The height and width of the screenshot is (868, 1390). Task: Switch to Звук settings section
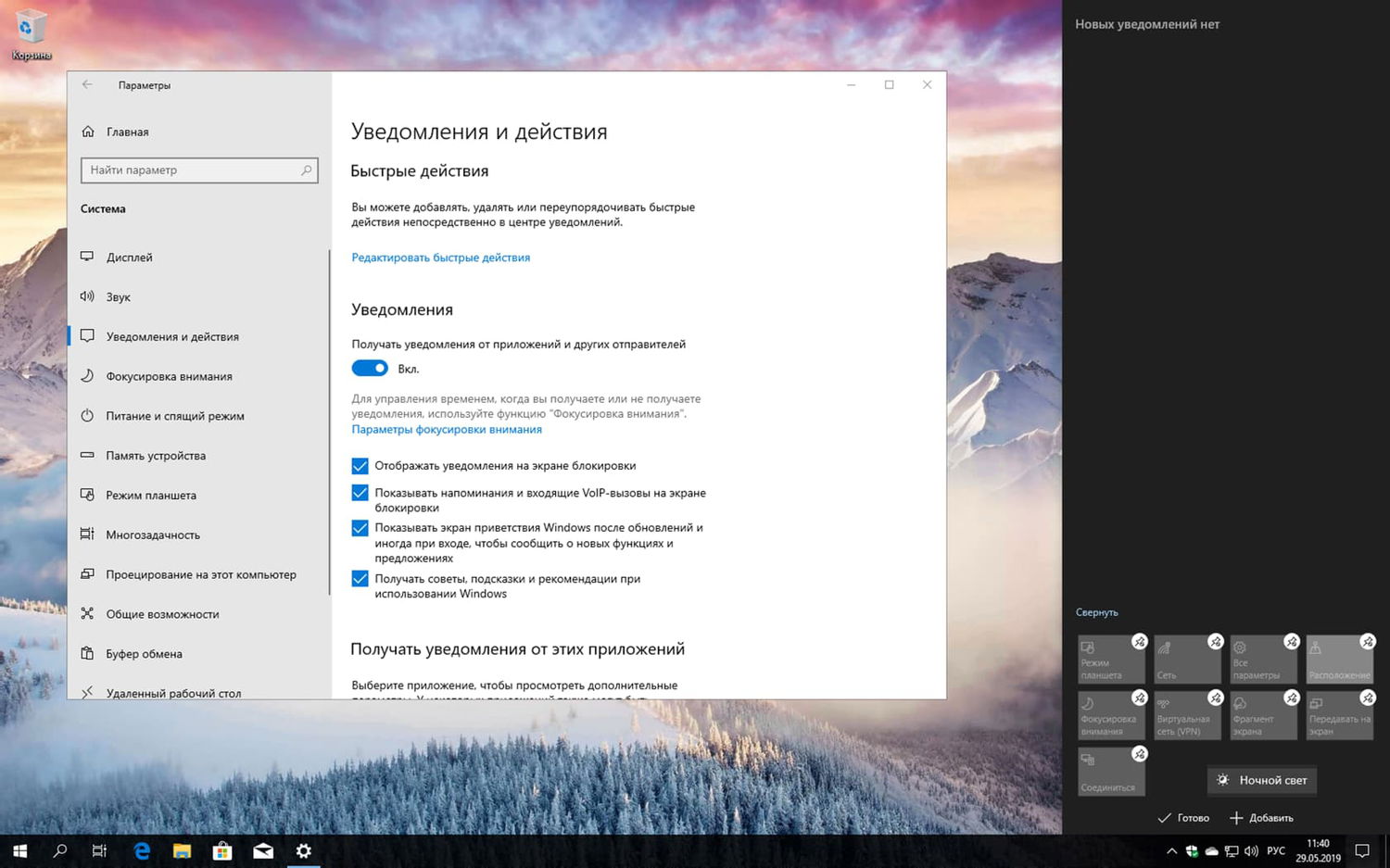pos(116,296)
